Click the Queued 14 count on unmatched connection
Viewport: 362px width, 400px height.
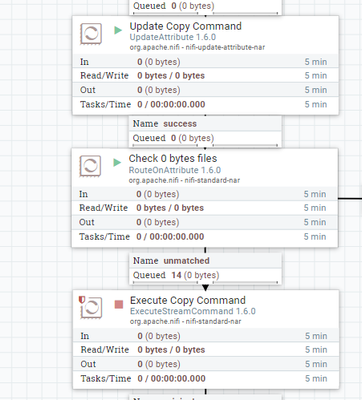click(176, 275)
